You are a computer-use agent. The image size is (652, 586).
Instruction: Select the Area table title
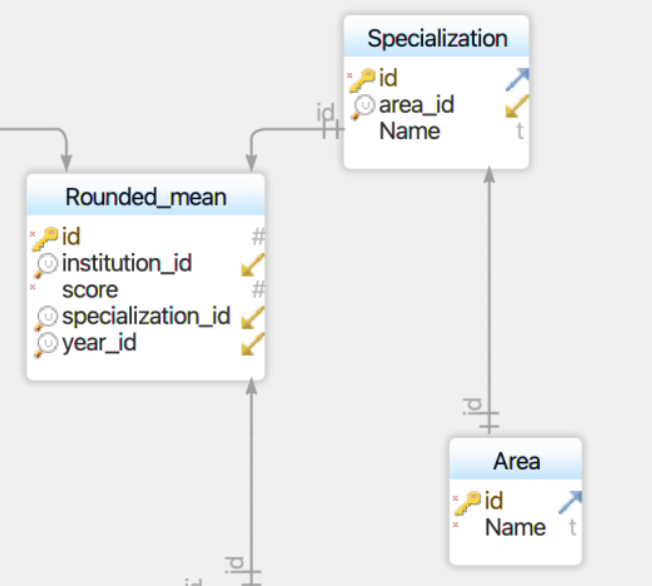(516, 461)
